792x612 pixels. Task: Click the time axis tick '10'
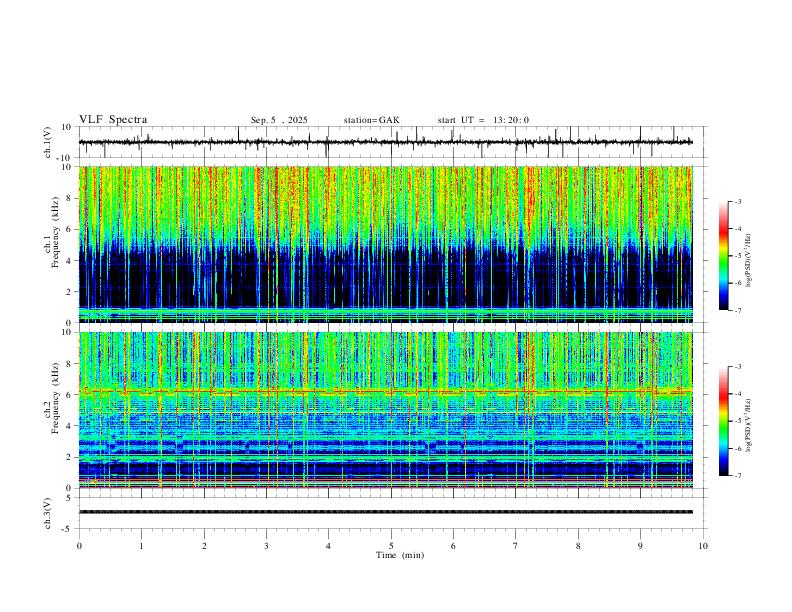(703, 546)
